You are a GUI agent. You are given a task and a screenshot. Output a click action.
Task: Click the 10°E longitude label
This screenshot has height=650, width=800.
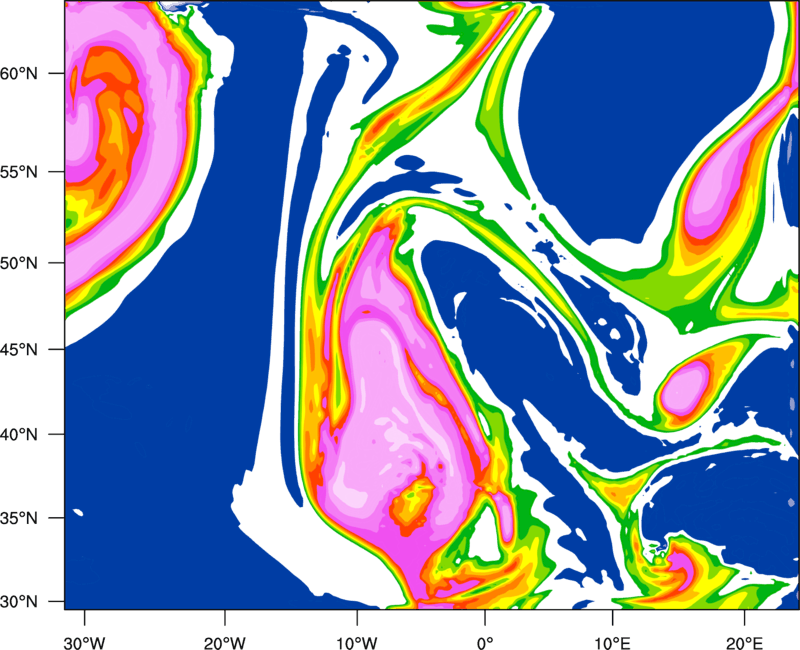tap(613, 643)
